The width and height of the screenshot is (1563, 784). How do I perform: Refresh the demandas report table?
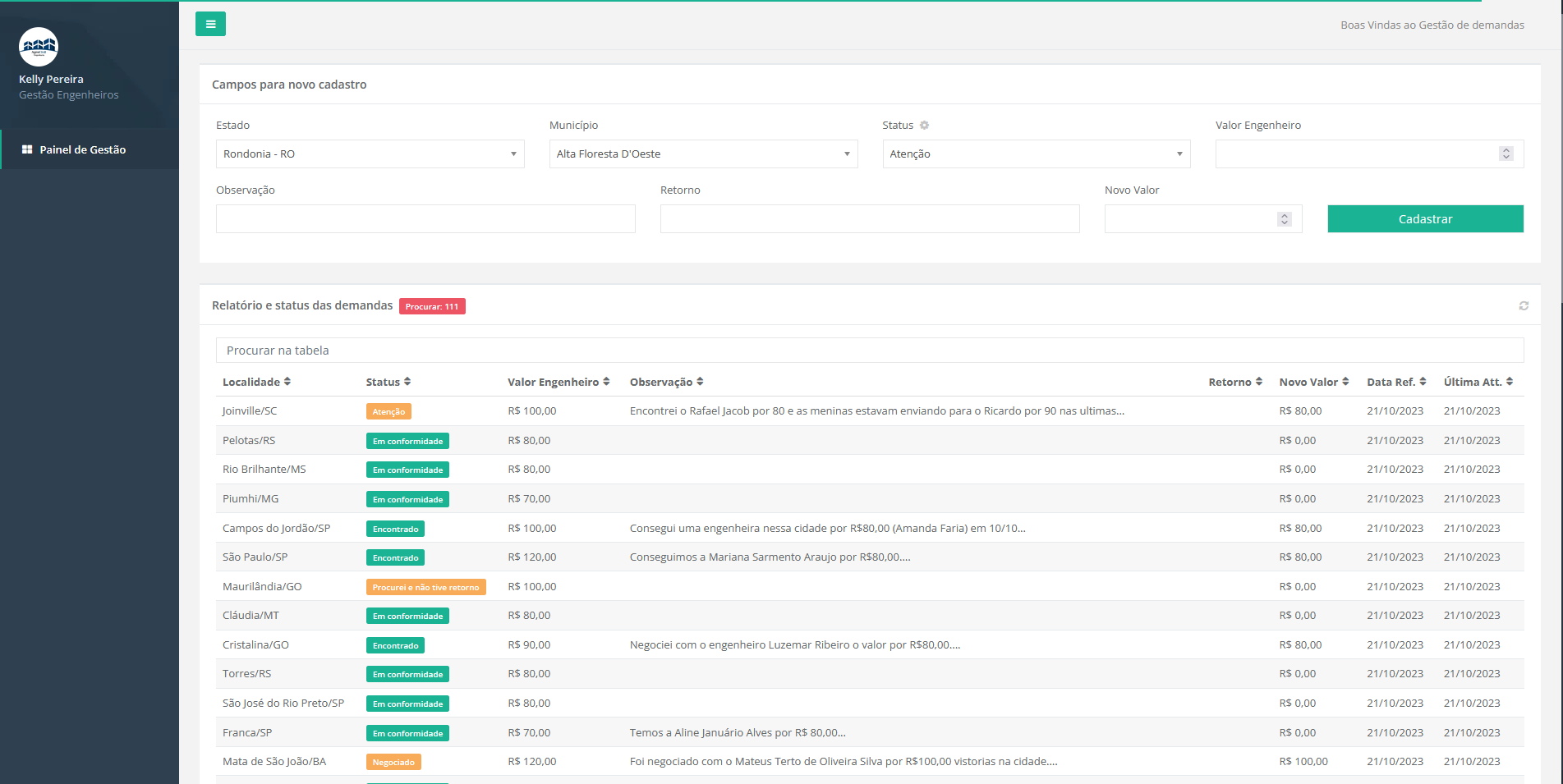coord(1523,305)
